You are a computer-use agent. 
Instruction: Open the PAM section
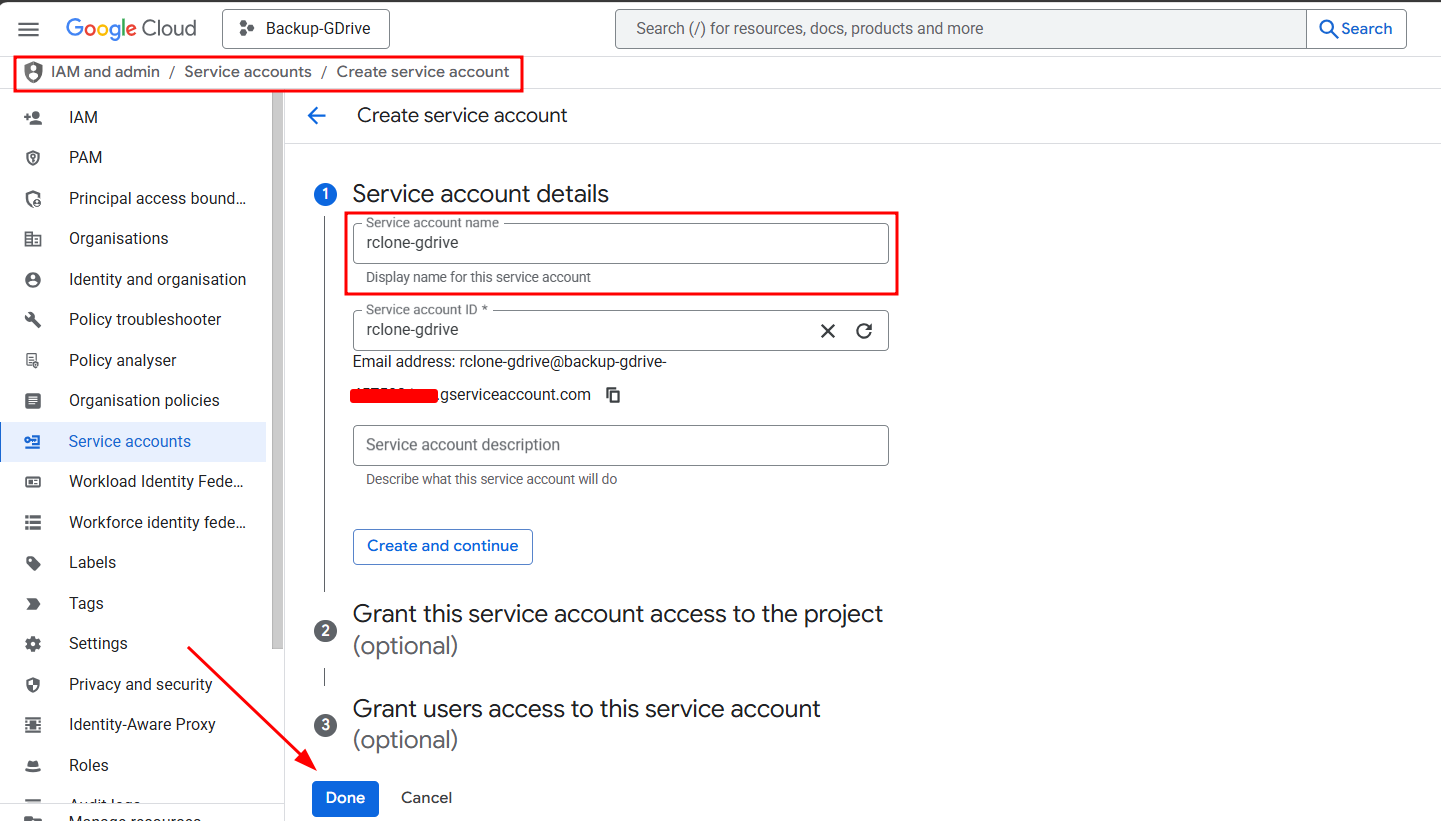click(x=85, y=157)
